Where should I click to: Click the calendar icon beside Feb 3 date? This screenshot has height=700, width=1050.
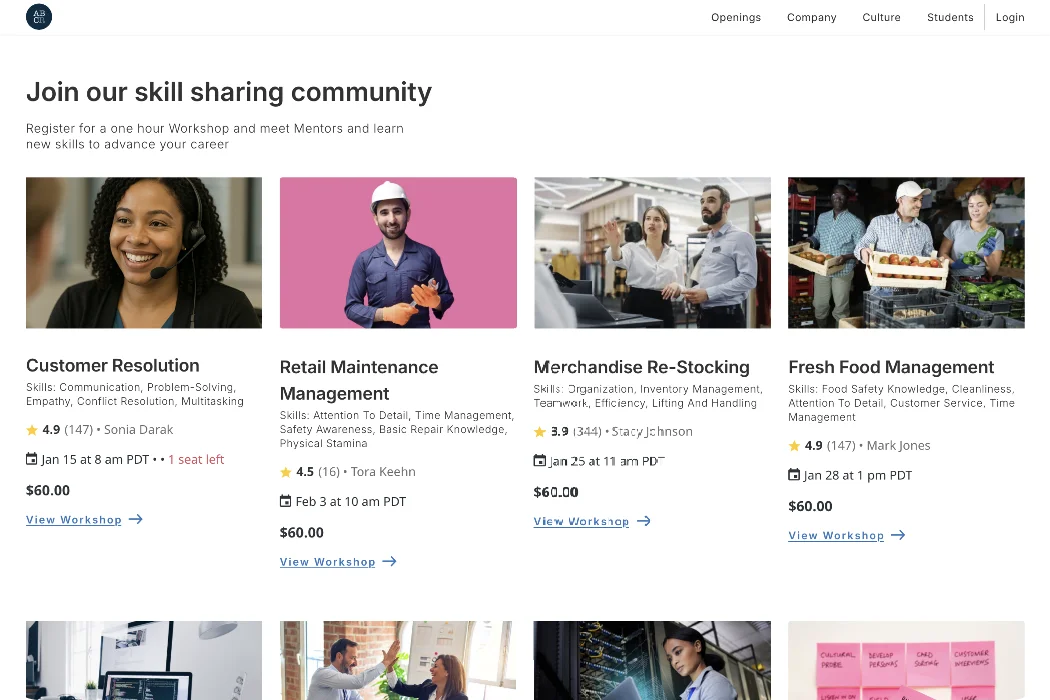(x=286, y=501)
